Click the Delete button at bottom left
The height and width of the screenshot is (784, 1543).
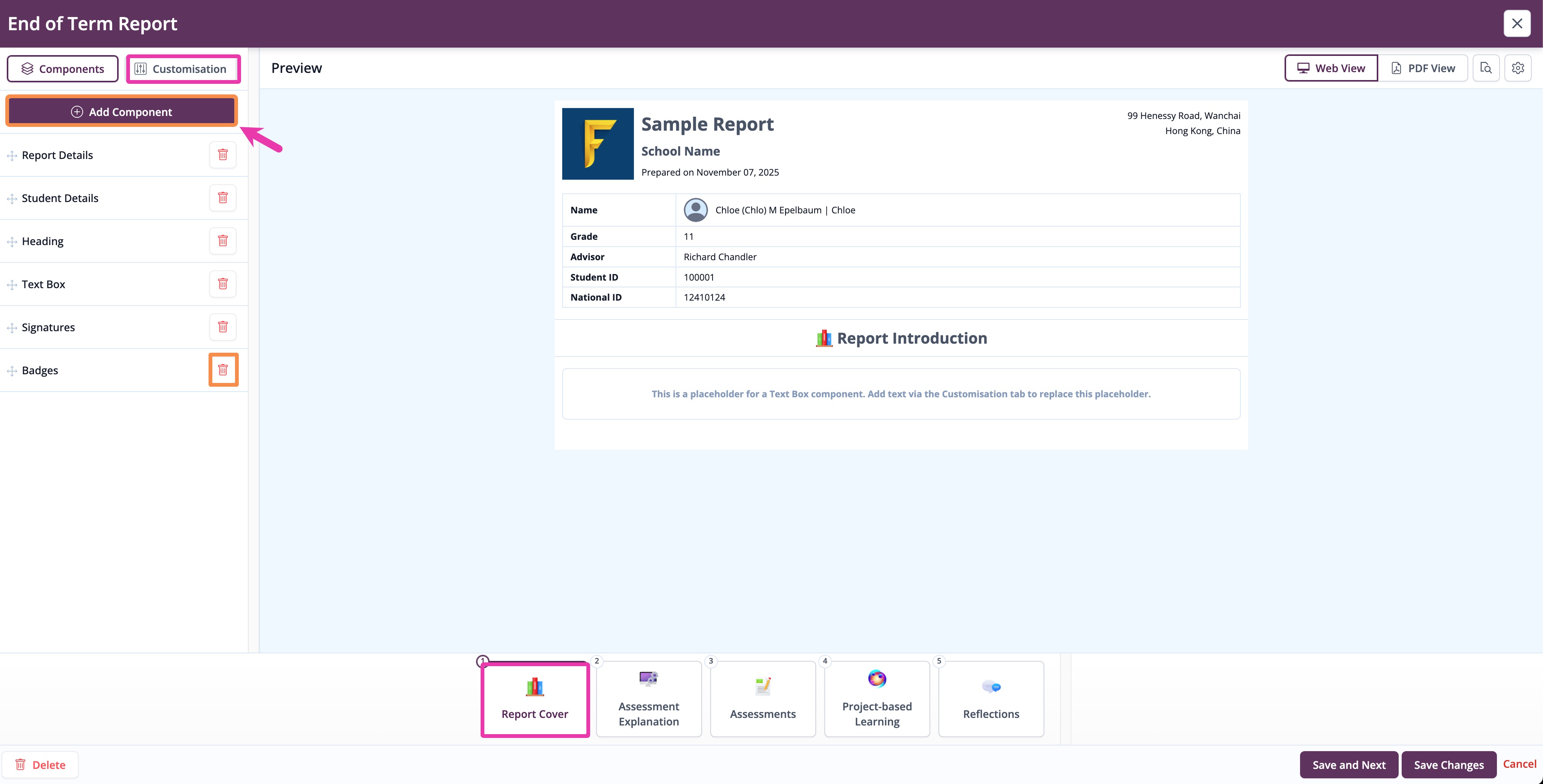40,764
